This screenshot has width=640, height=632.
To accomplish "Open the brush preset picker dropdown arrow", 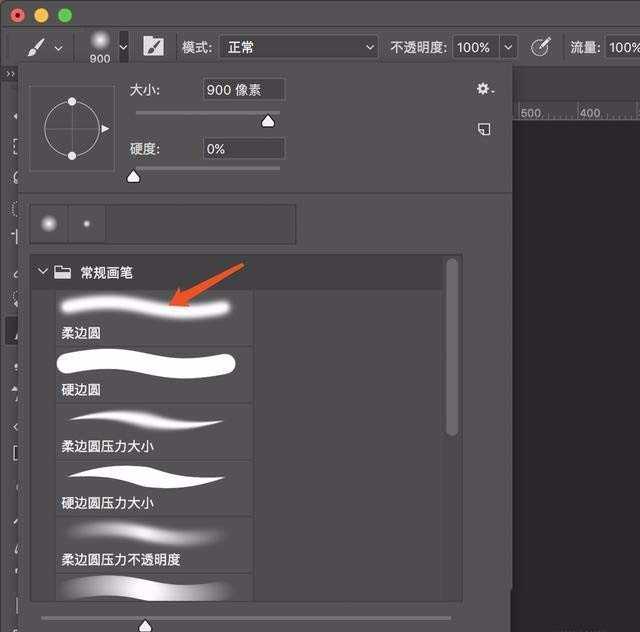I will coord(123,47).
